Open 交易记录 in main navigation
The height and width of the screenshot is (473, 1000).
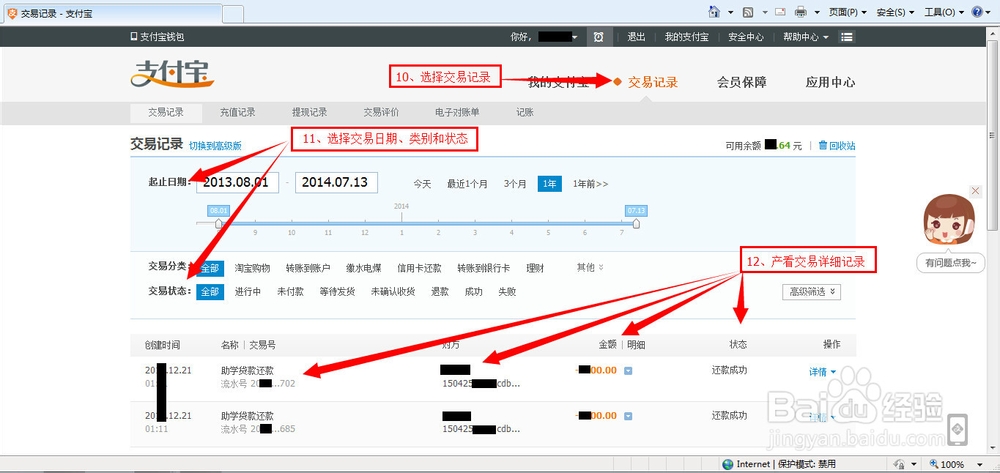[652, 82]
